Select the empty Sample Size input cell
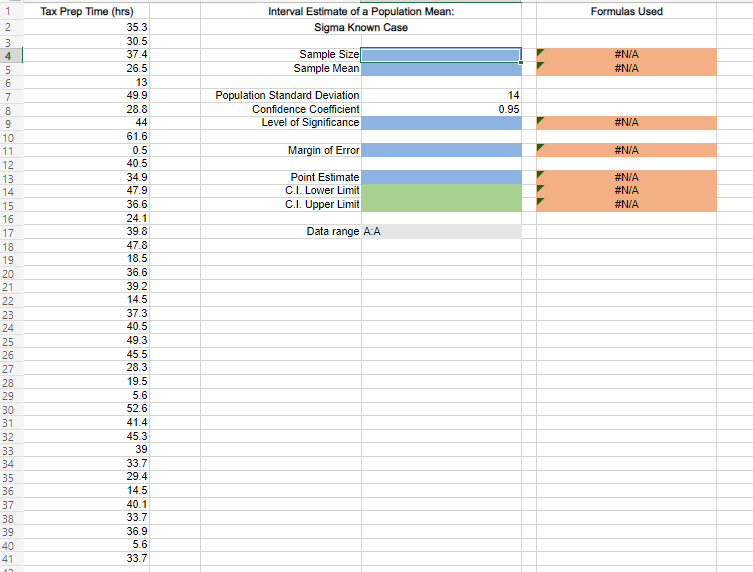Viewport: 753px width, 572px height. click(x=441, y=55)
